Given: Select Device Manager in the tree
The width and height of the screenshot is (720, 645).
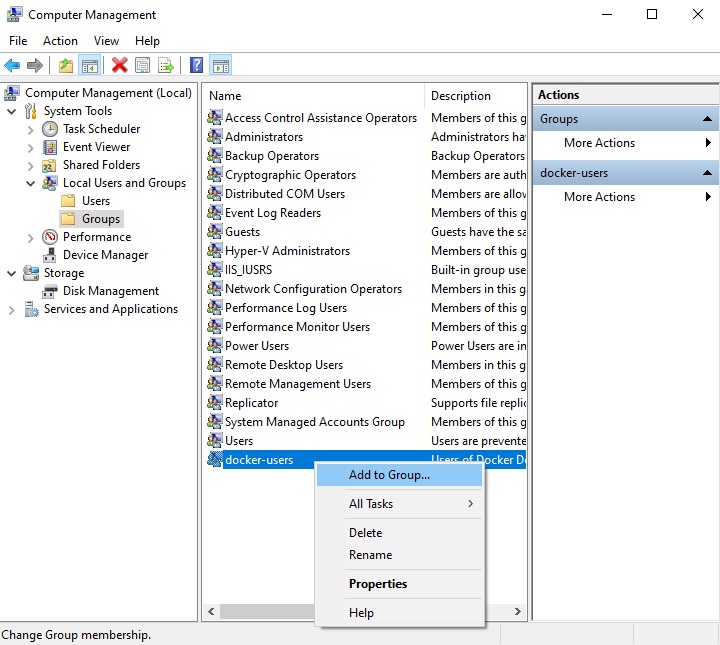Looking at the screenshot, I should (x=105, y=255).
